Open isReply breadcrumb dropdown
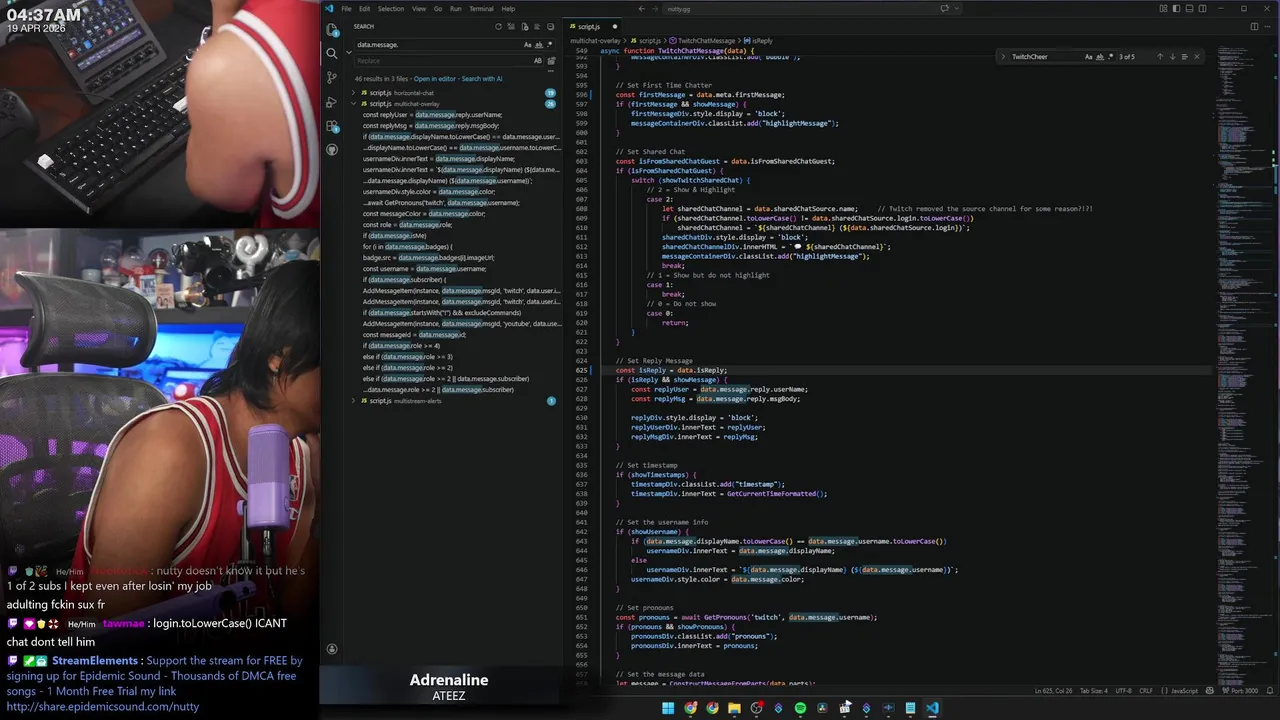Image resolution: width=1280 pixels, height=720 pixels. 759,41
